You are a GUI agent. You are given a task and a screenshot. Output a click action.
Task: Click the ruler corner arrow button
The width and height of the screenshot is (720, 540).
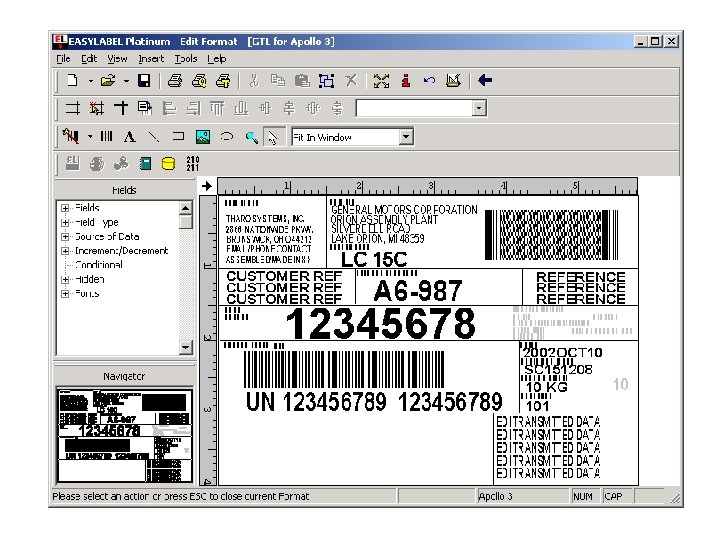point(207,186)
